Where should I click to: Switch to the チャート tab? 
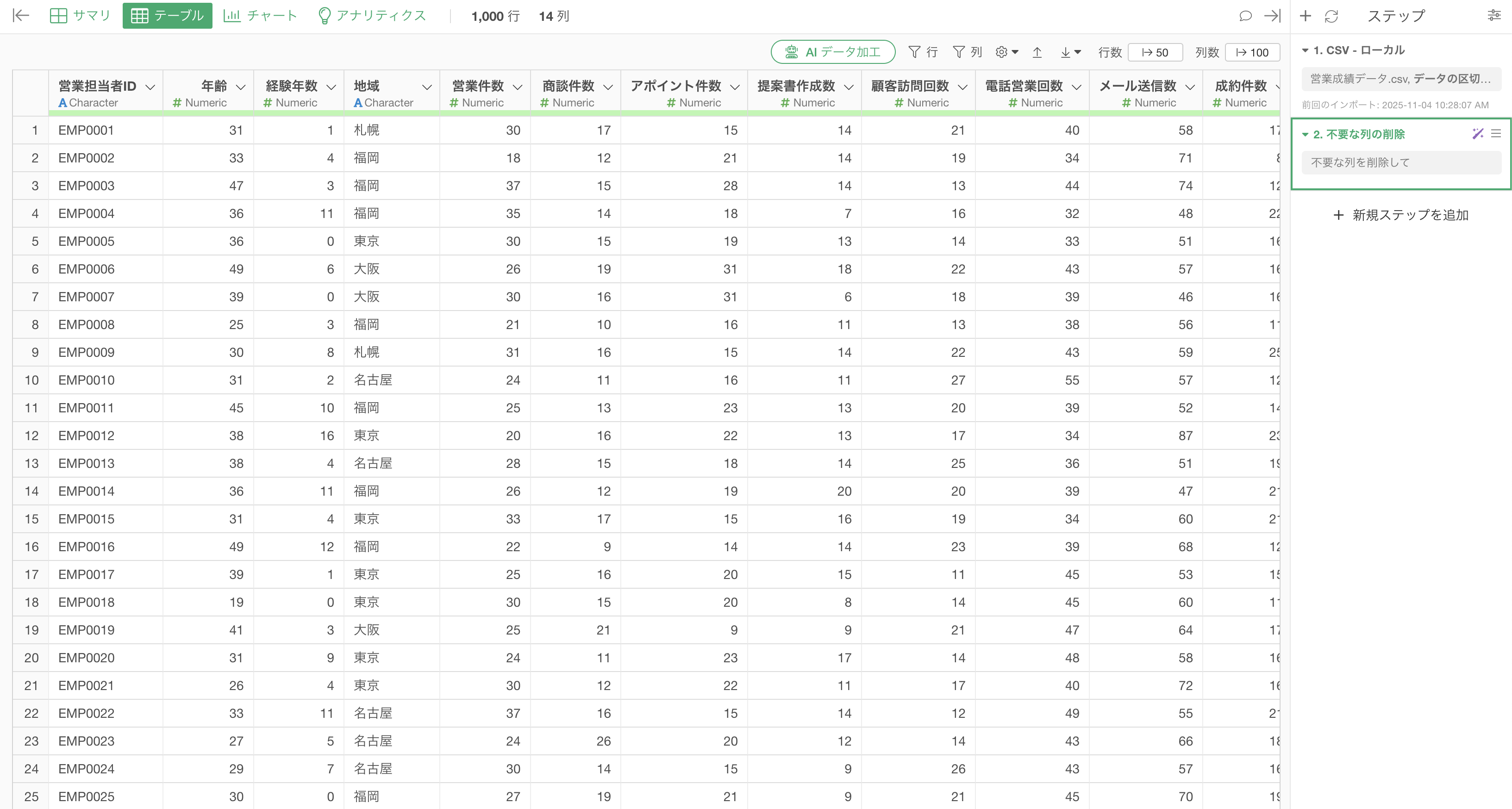[x=261, y=16]
